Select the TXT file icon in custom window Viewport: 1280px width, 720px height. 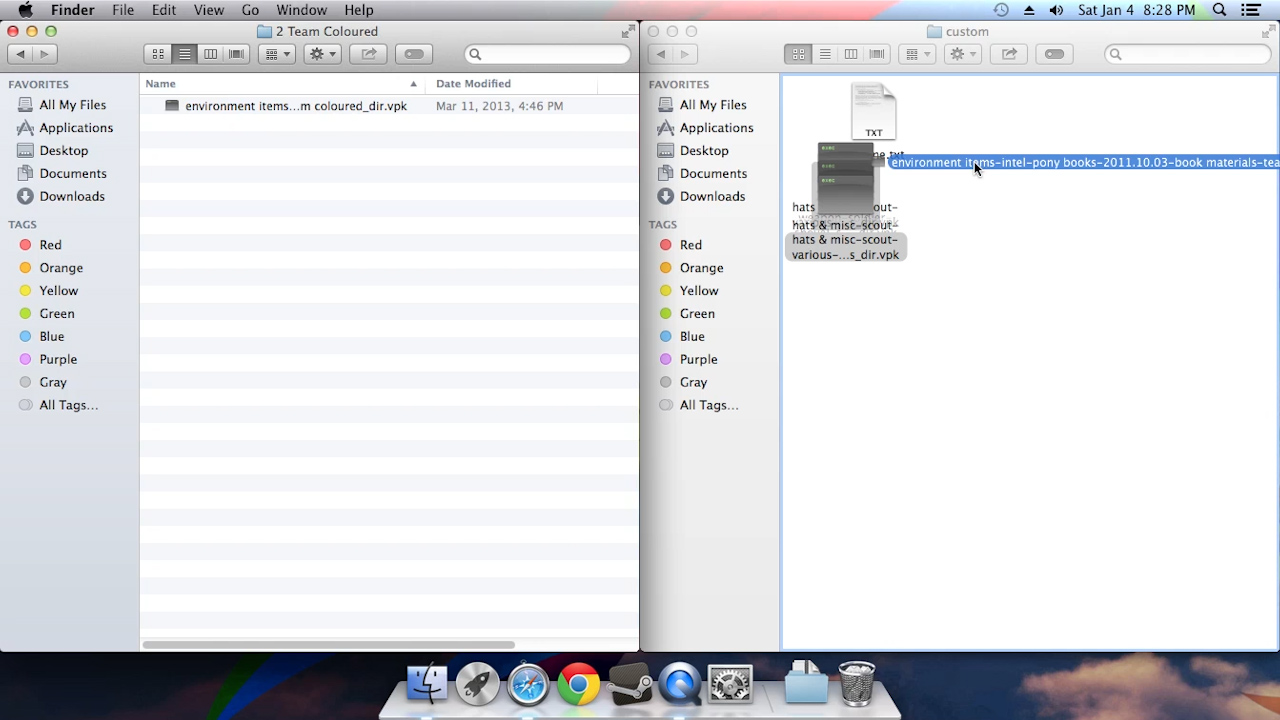(x=874, y=112)
